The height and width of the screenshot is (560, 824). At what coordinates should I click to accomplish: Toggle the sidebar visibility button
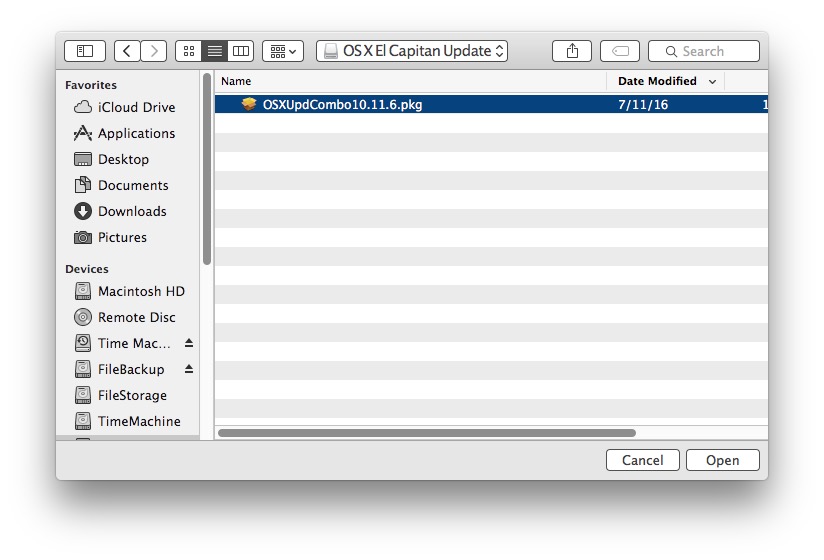coord(85,51)
